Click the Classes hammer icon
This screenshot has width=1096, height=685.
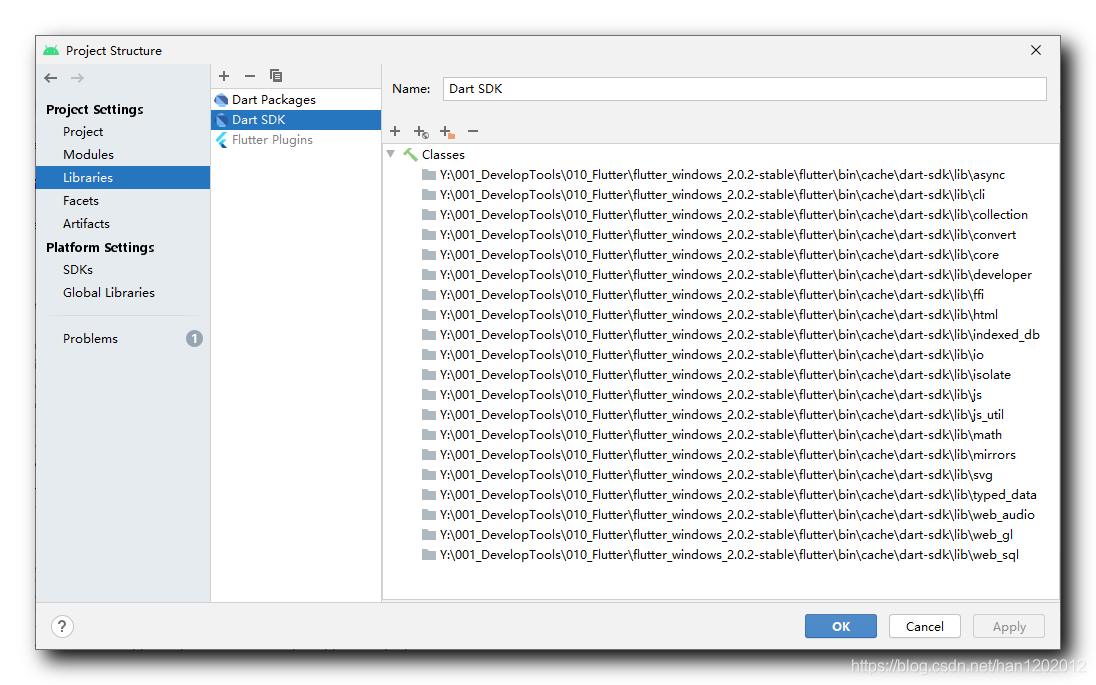click(410, 154)
